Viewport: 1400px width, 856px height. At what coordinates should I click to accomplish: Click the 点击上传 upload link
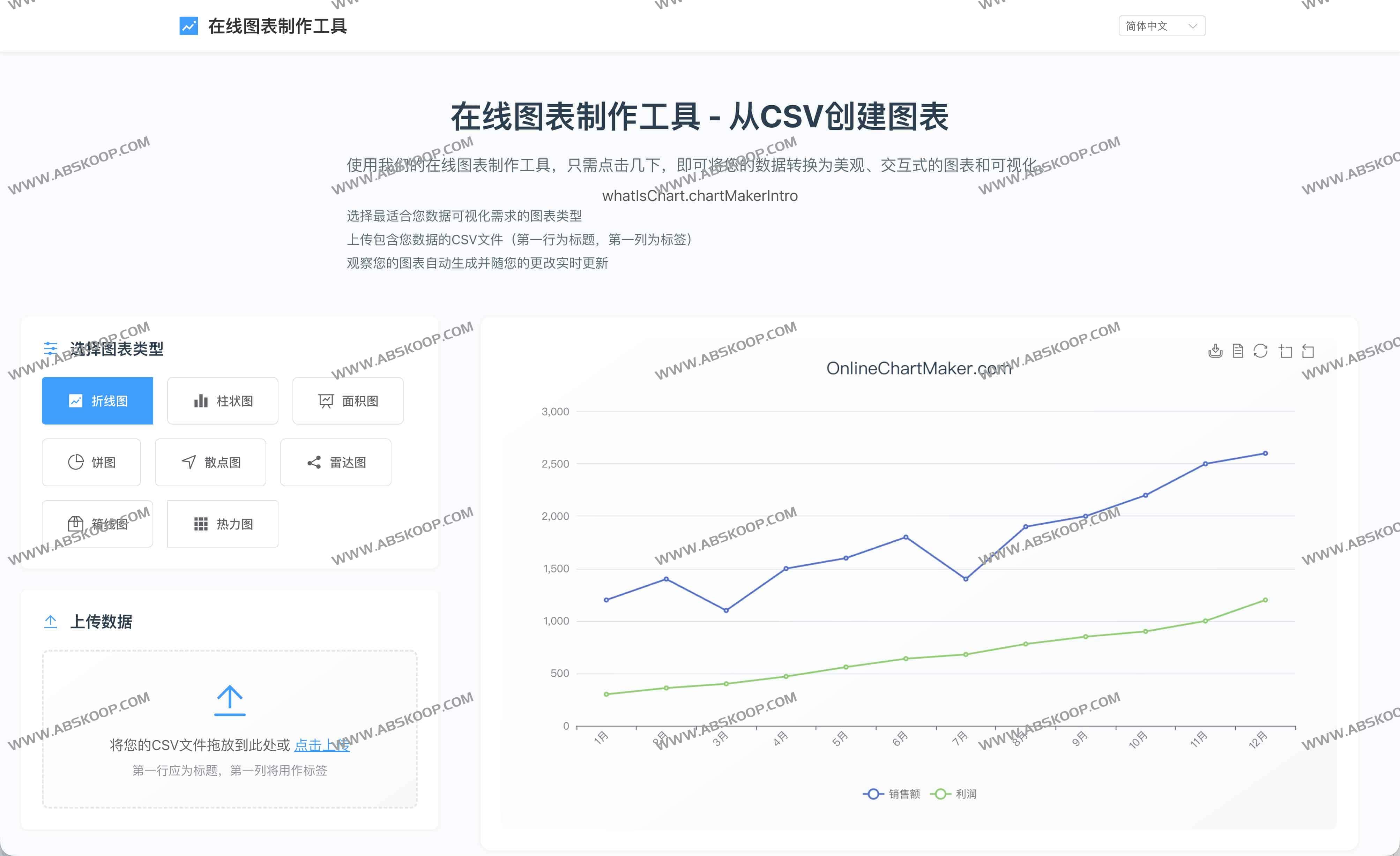322,745
